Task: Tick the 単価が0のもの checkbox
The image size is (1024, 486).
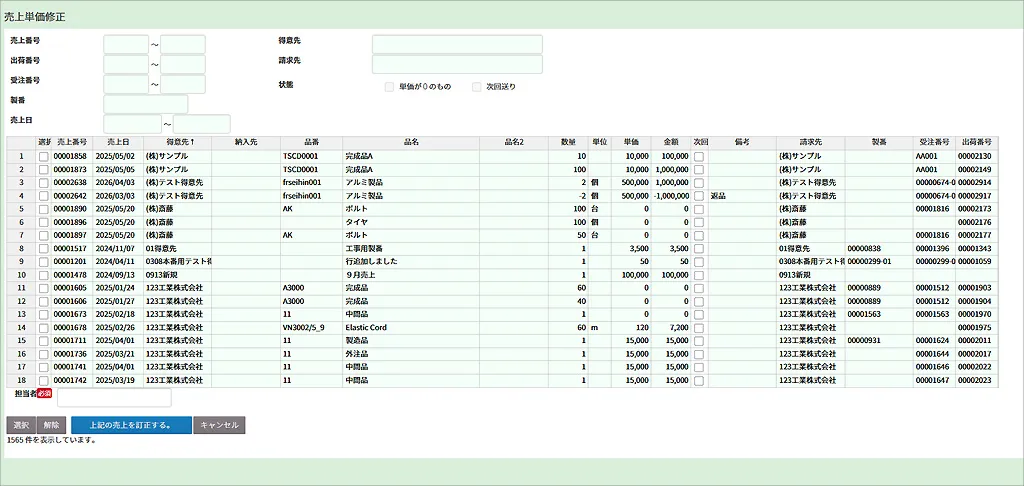Action: (x=389, y=86)
